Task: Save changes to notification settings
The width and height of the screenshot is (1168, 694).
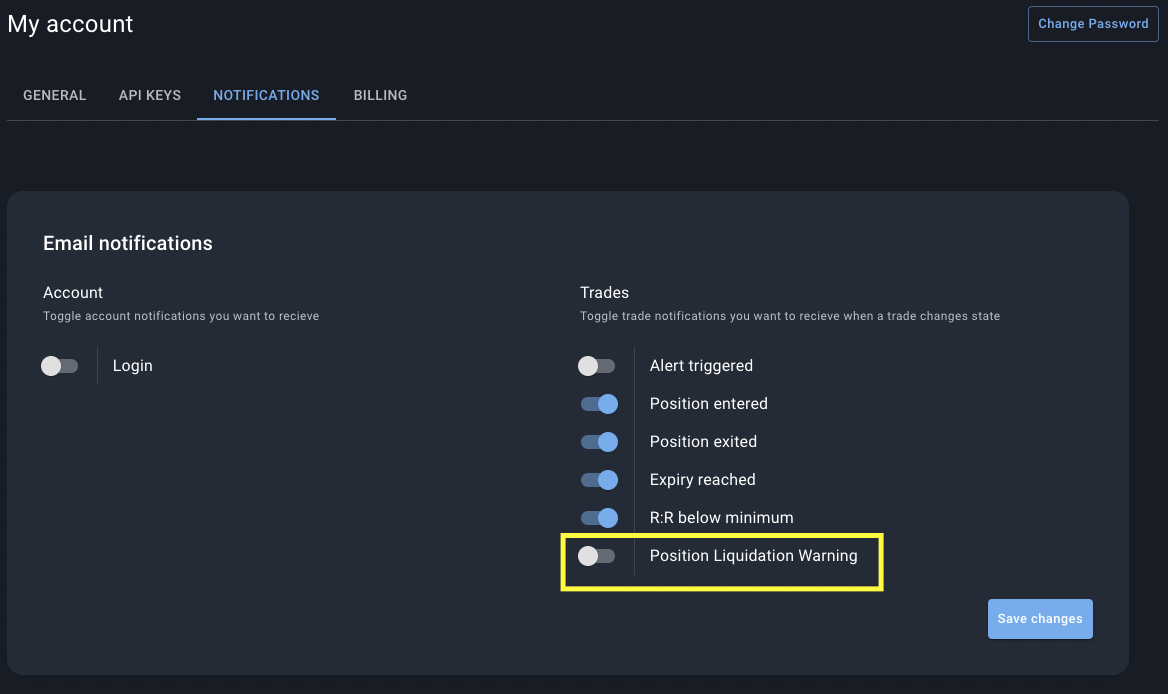Action: click(x=1040, y=619)
